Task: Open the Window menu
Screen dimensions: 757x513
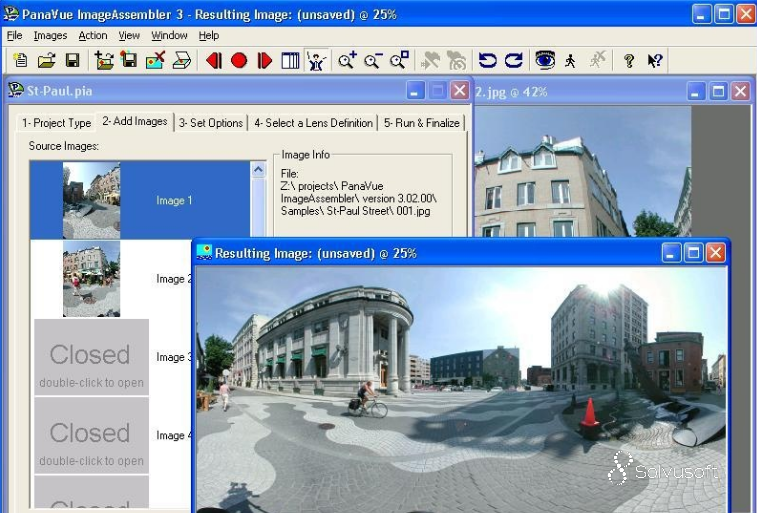Action: pyautogui.click(x=169, y=36)
